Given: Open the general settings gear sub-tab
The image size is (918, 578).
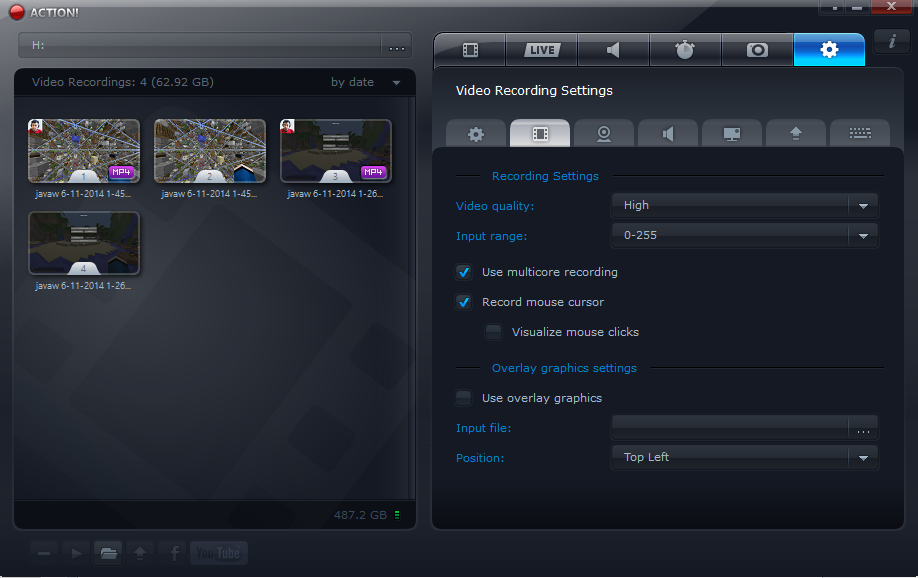Looking at the screenshot, I should pyautogui.click(x=476, y=134).
